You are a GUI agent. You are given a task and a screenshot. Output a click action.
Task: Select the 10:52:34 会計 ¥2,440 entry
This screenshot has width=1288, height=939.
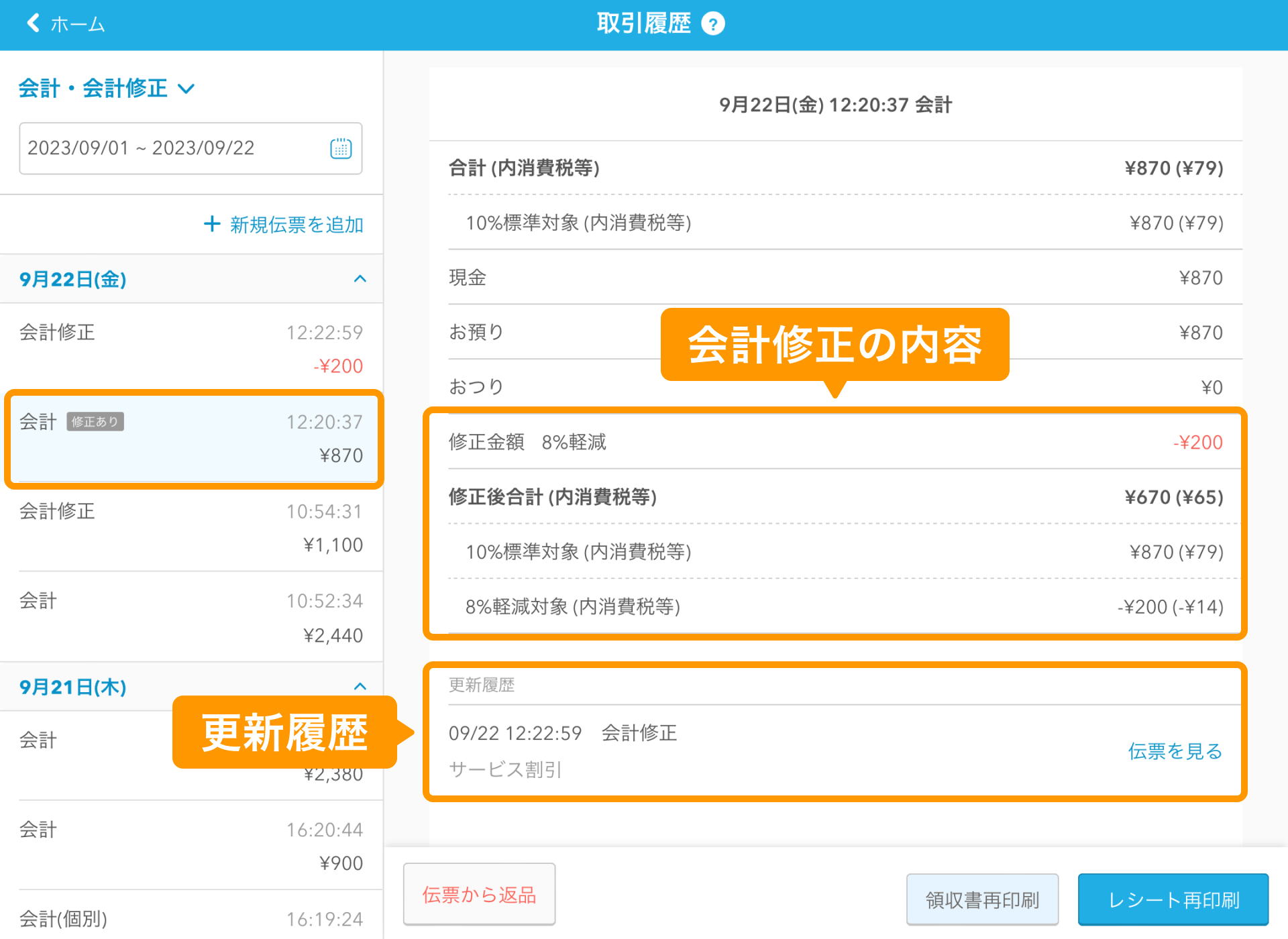coord(191,617)
